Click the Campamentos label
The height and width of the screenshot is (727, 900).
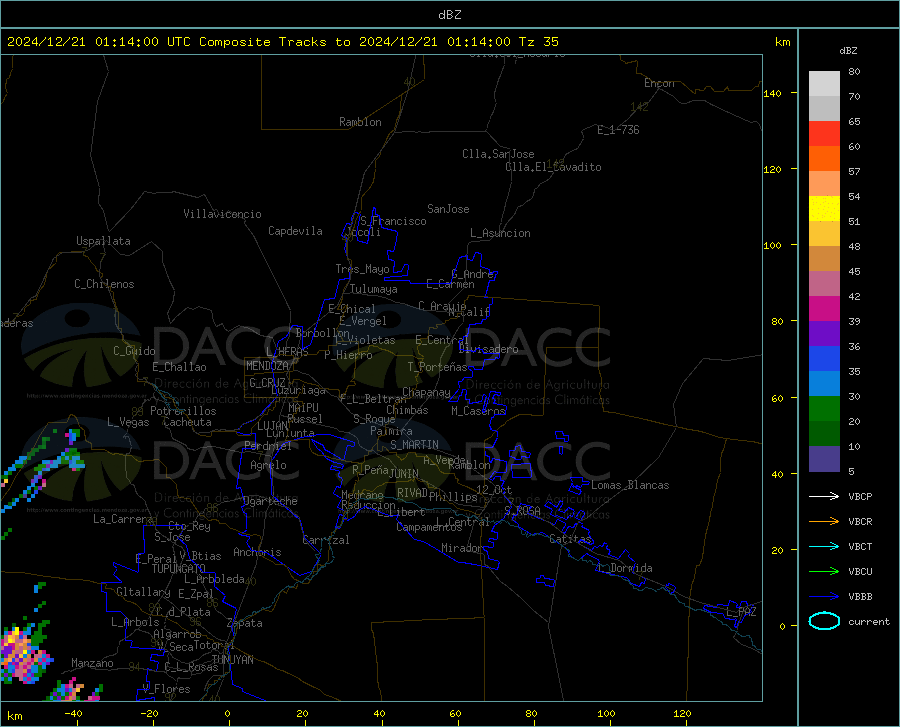tap(429, 527)
